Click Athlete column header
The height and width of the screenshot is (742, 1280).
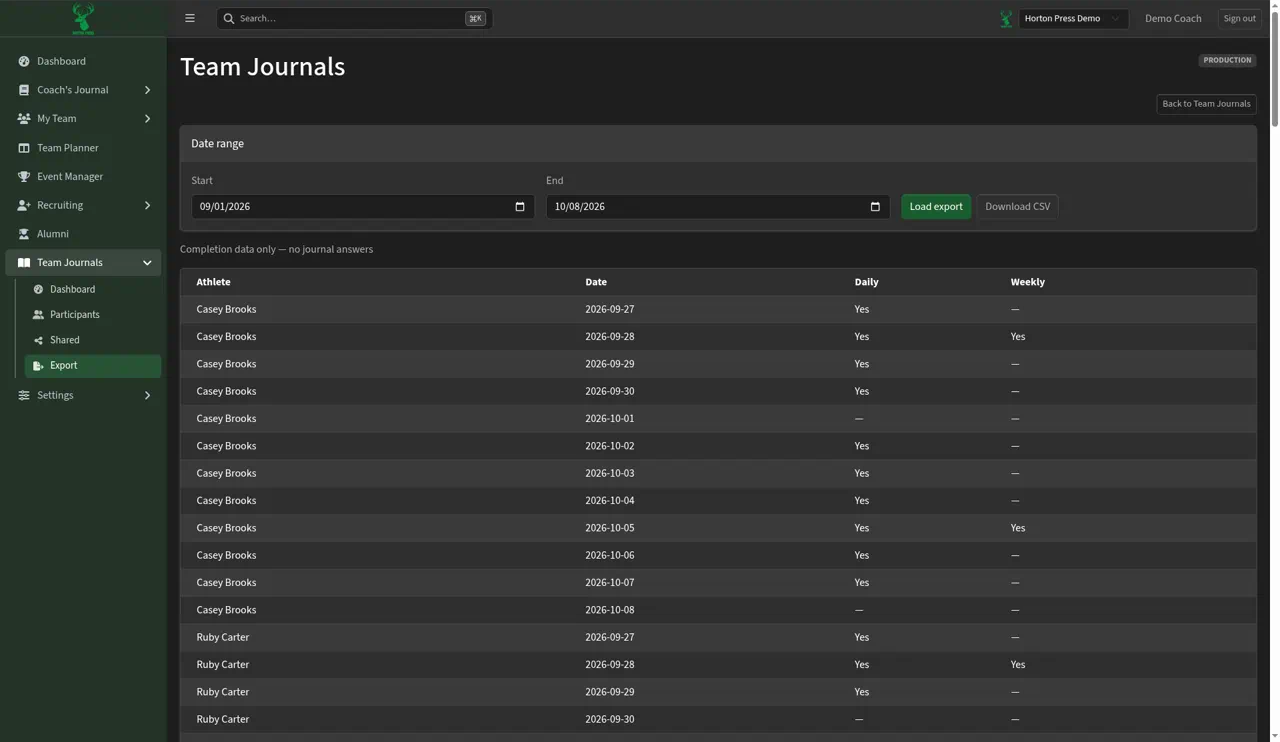tap(213, 282)
